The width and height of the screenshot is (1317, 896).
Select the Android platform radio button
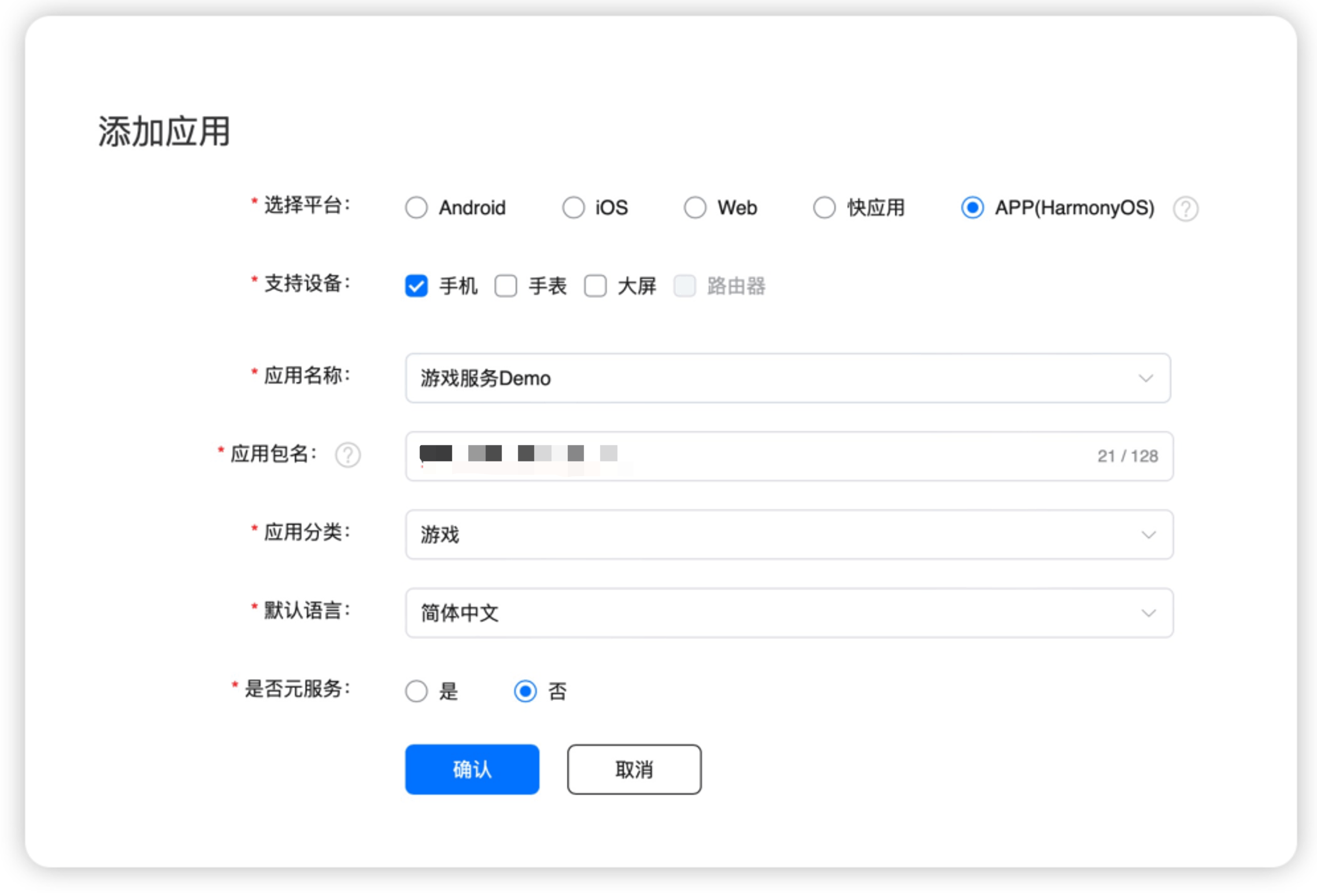[416, 208]
